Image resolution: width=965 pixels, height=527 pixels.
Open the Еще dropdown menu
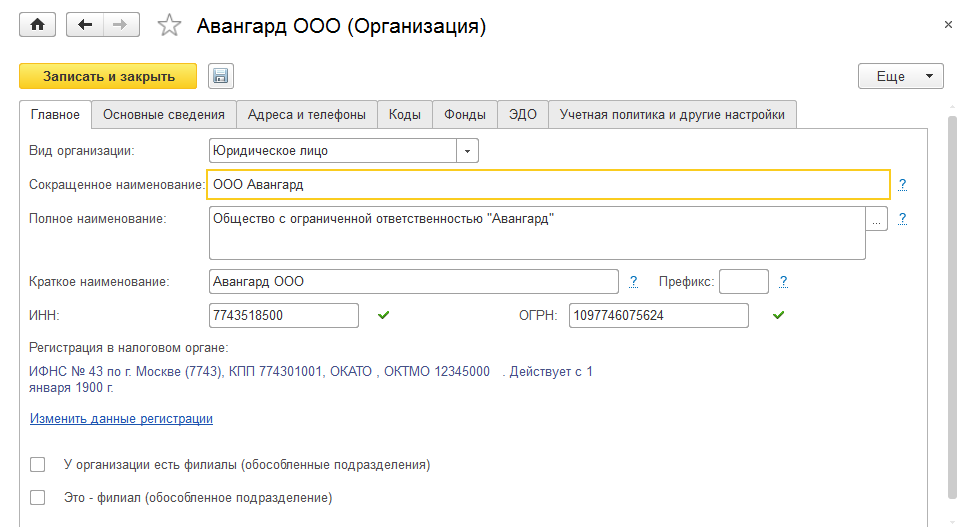pos(900,76)
